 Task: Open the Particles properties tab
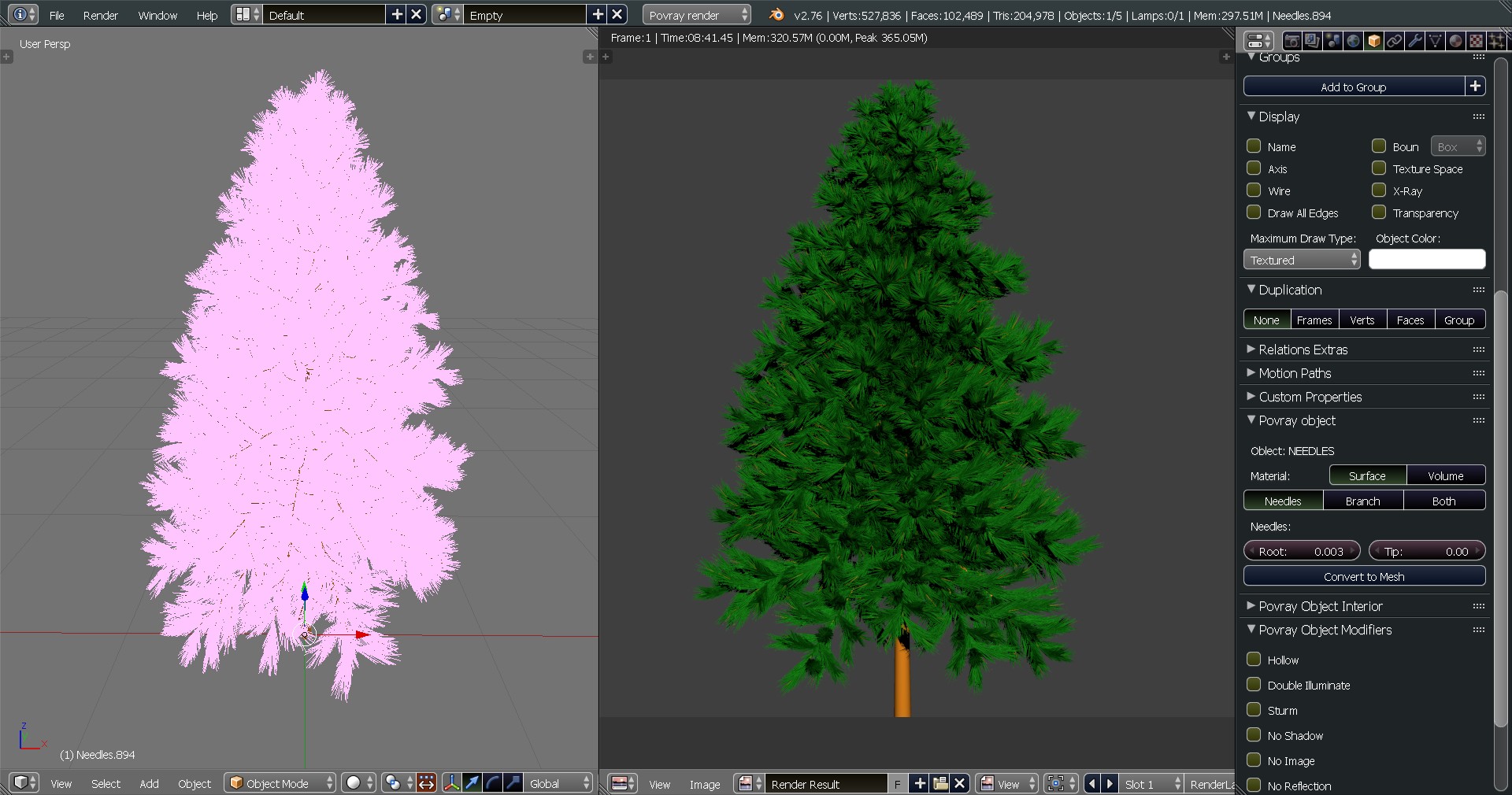[x=1496, y=41]
